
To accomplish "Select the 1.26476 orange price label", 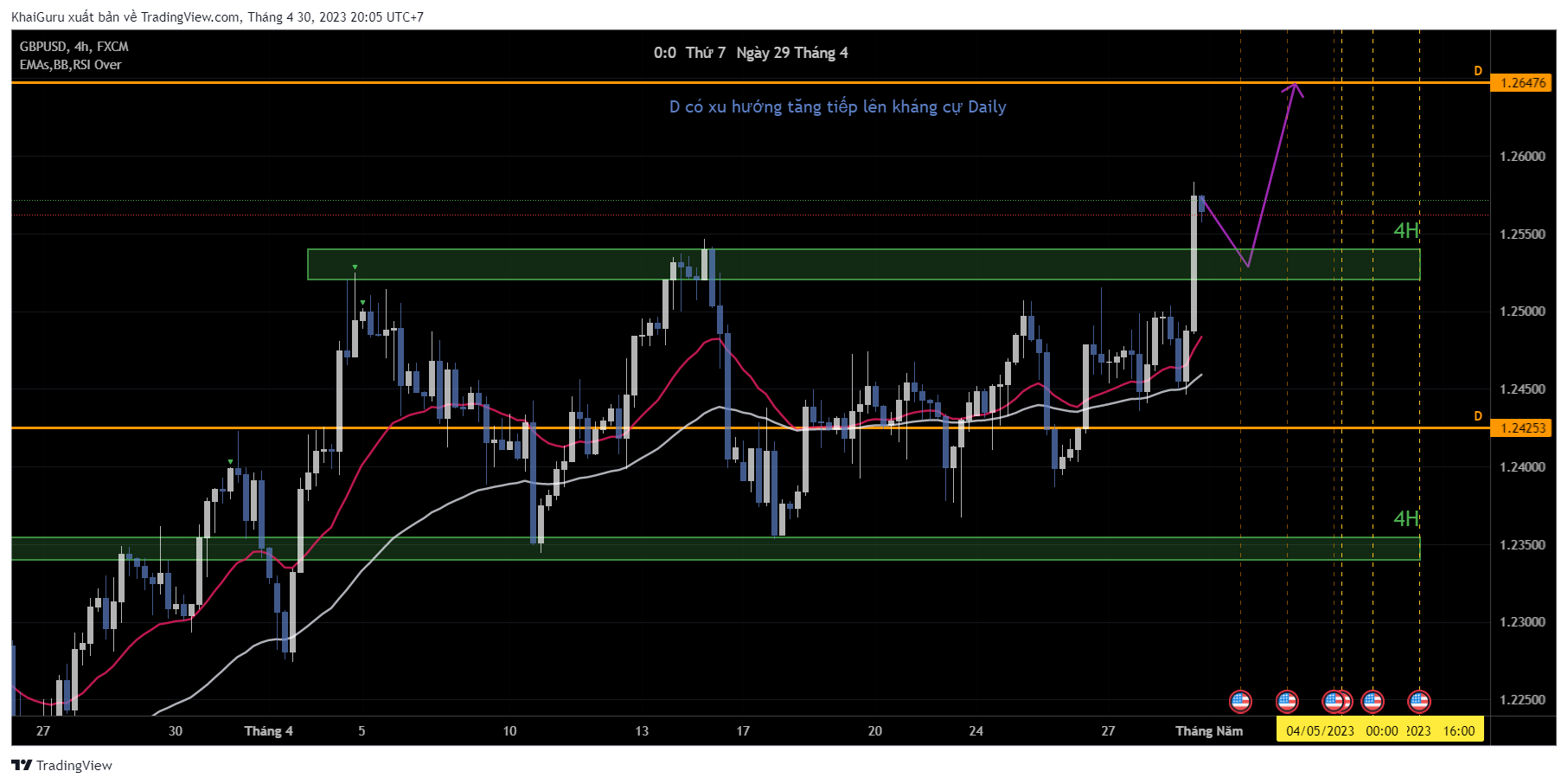I will point(1522,83).
